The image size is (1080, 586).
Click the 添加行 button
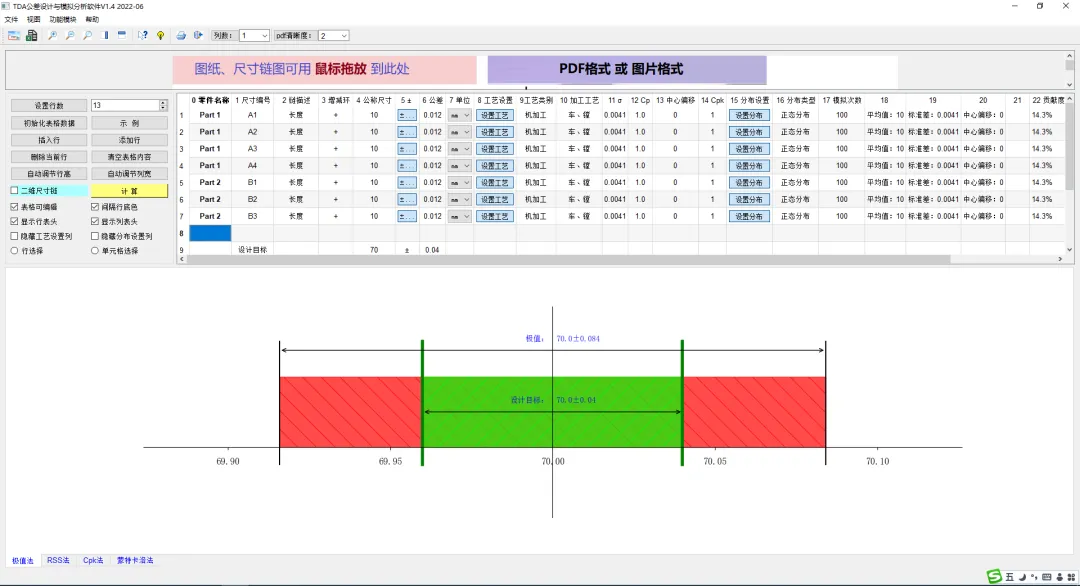coord(129,140)
